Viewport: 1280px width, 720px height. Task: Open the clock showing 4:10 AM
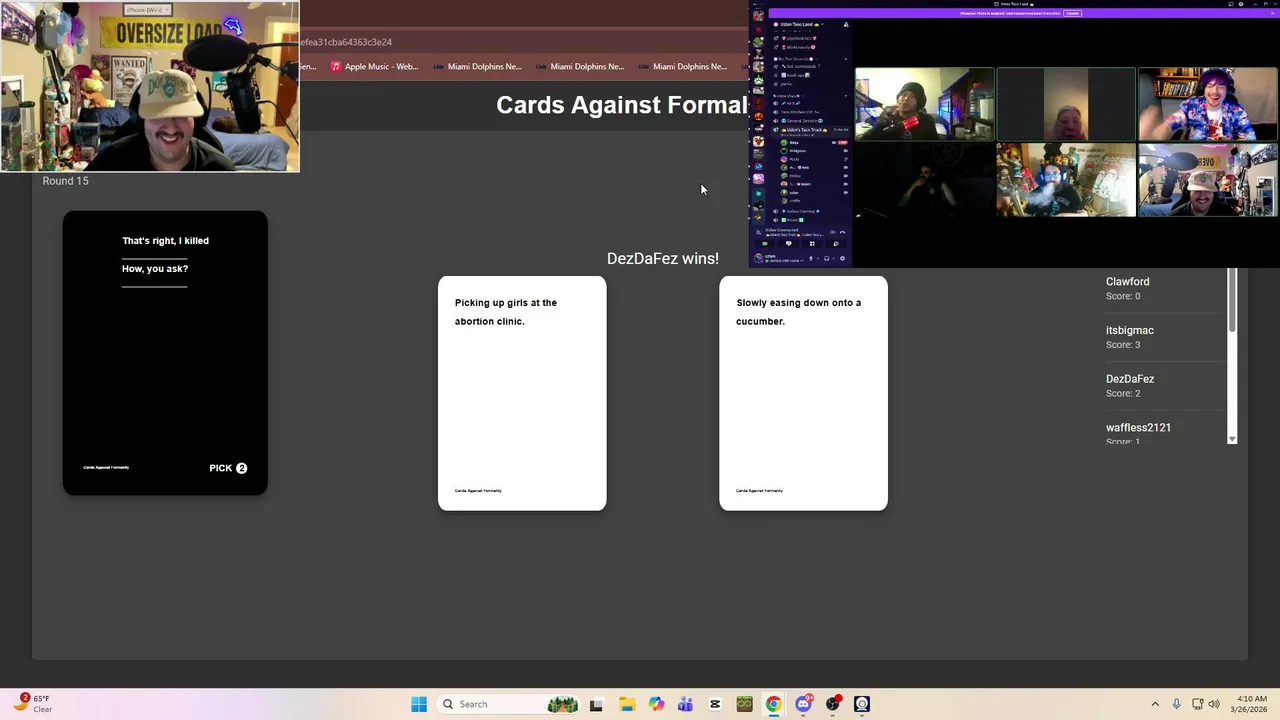(1250, 704)
